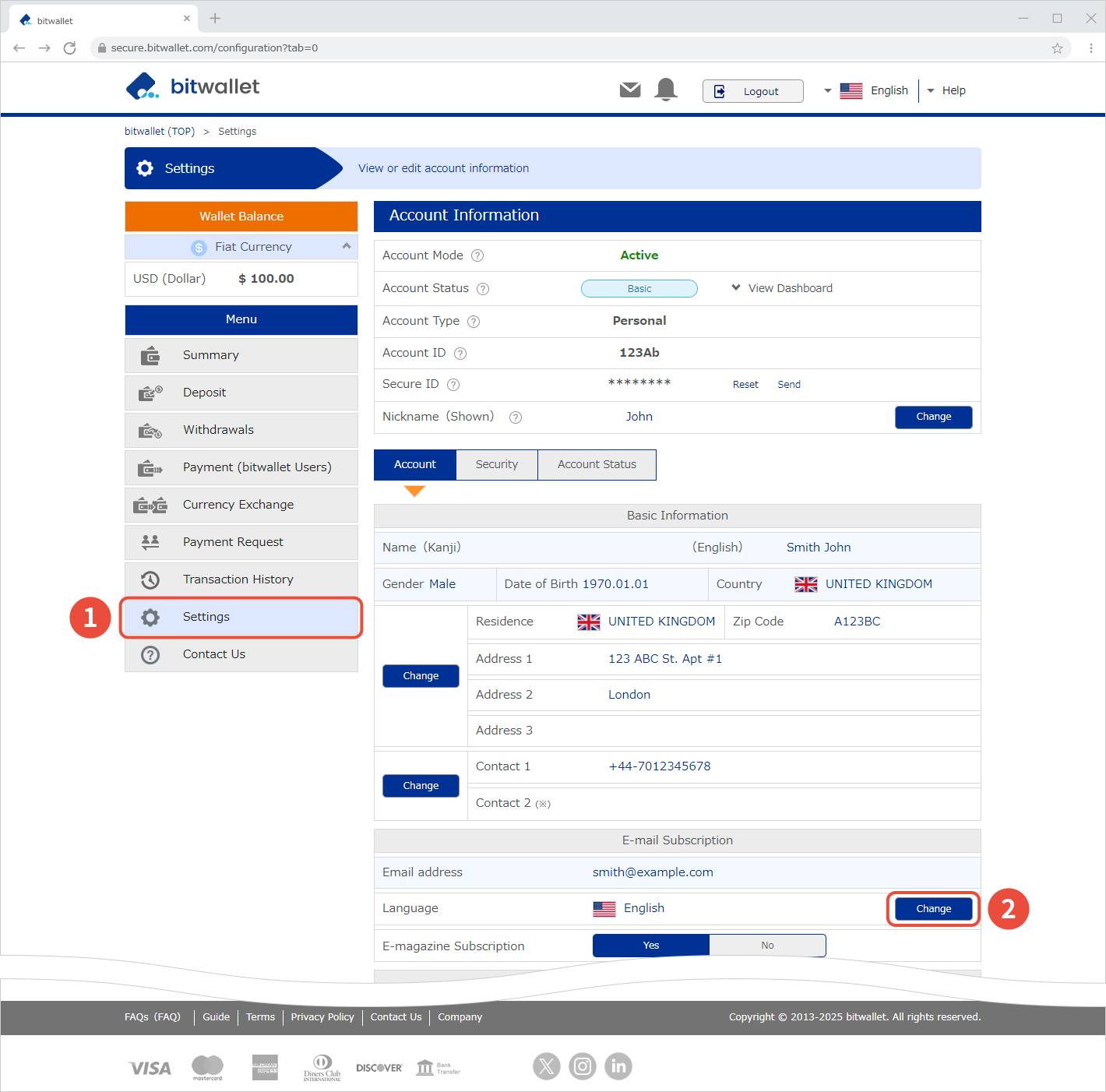
Task: Click the question mark next to Secure ID
Action: [x=453, y=385]
